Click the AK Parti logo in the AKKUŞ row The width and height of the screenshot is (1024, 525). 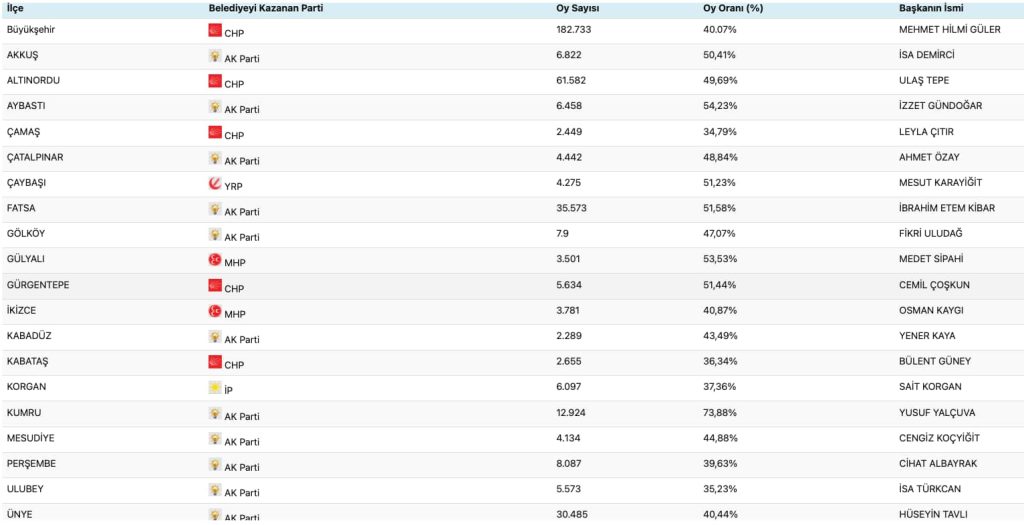215,56
